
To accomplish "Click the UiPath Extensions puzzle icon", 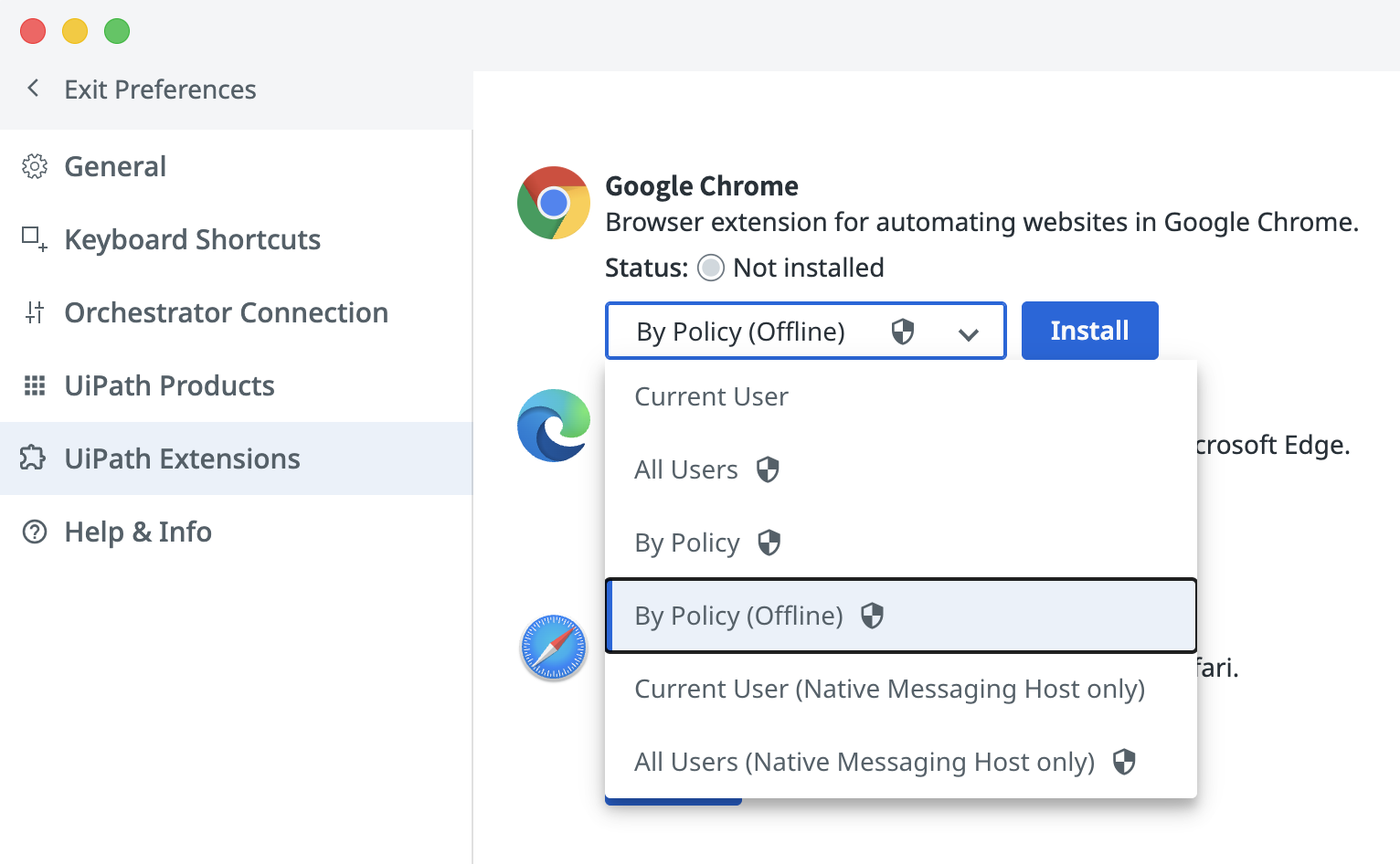I will [x=34, y=458].
